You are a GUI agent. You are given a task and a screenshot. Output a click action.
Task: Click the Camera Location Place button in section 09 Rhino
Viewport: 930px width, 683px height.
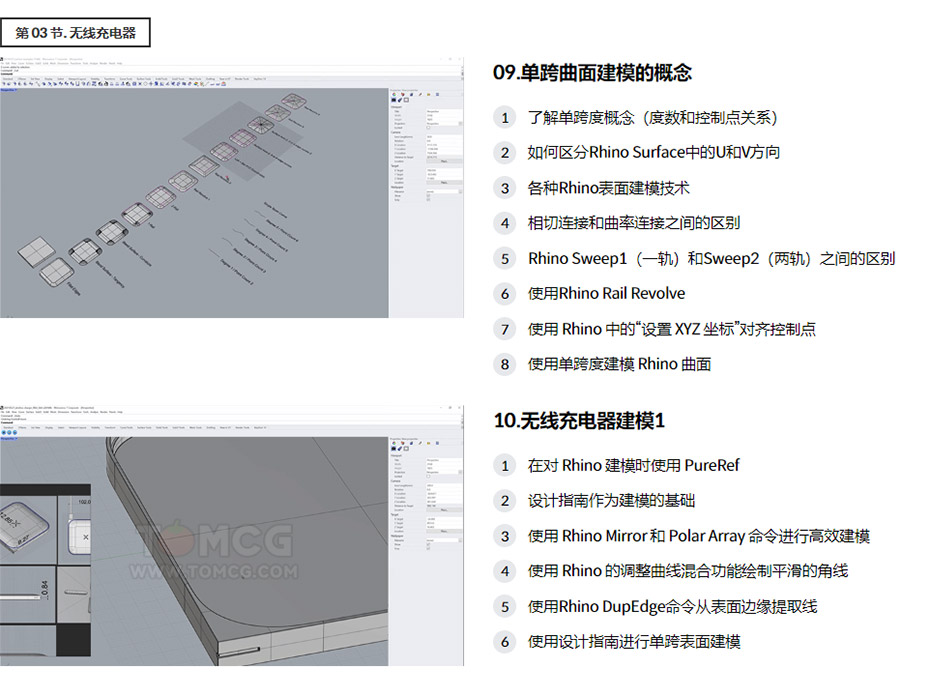444,161
